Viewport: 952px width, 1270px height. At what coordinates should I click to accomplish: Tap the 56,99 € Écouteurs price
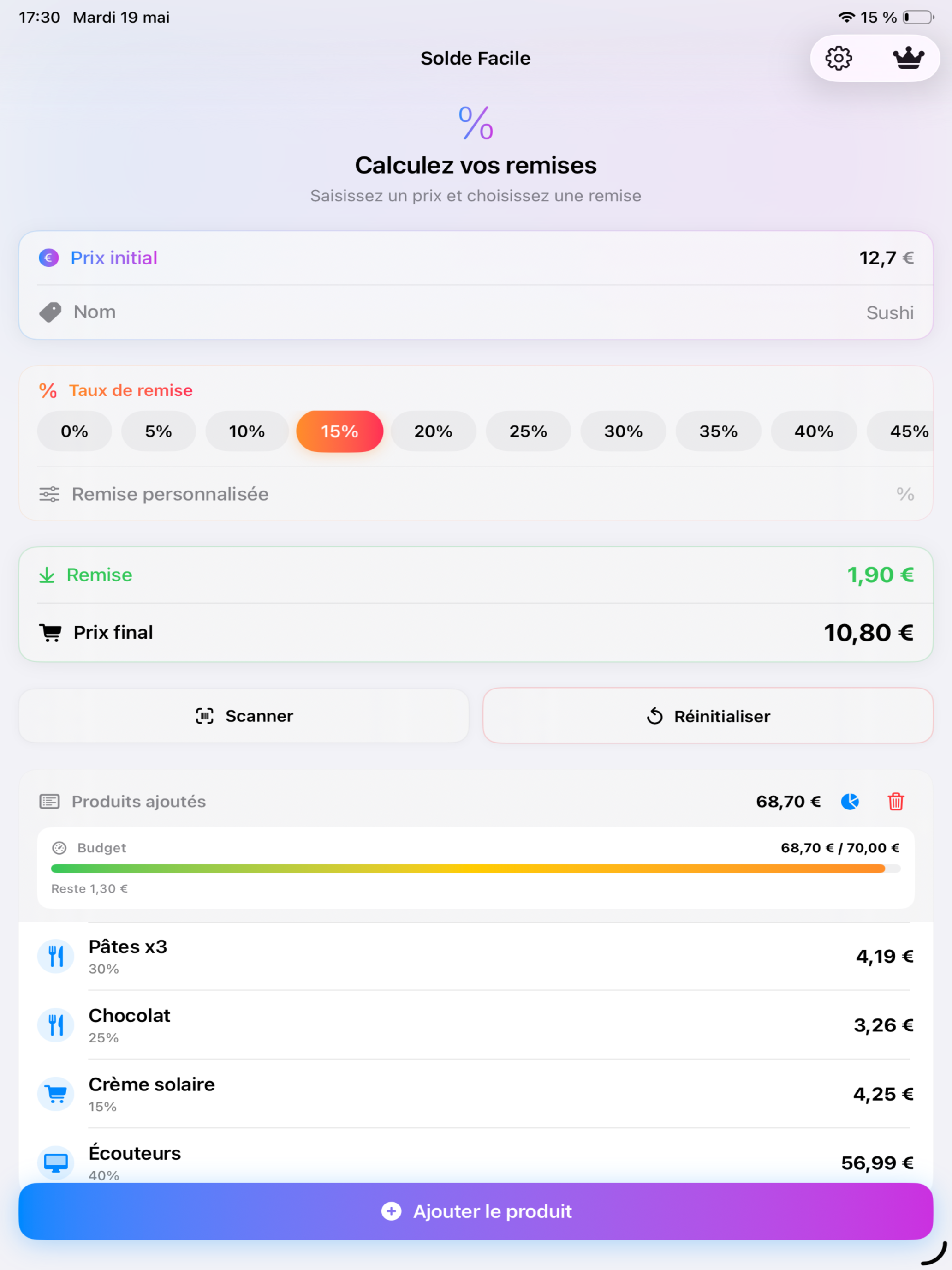(x=877, y=1163)
